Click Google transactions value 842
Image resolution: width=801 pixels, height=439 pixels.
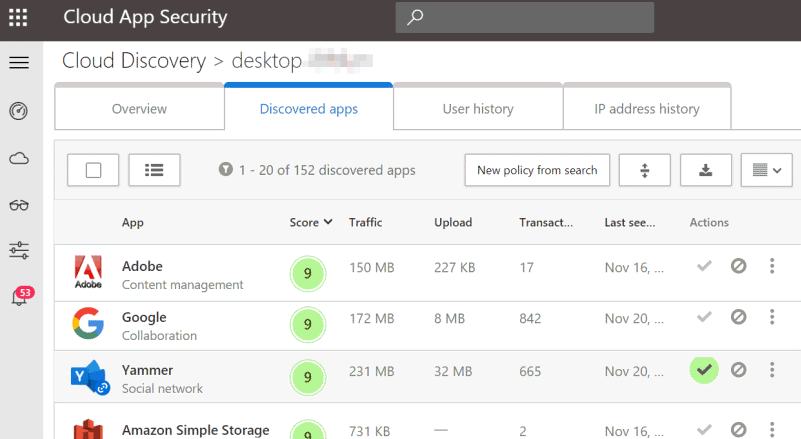coord(530,319)
